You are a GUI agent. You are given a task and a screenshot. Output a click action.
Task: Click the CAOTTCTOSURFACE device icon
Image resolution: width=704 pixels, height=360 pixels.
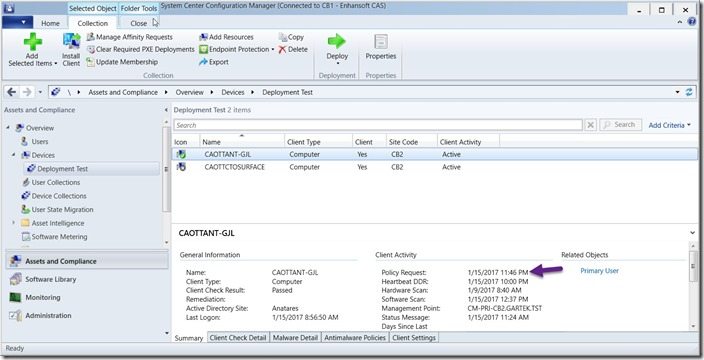click(181, 167)
